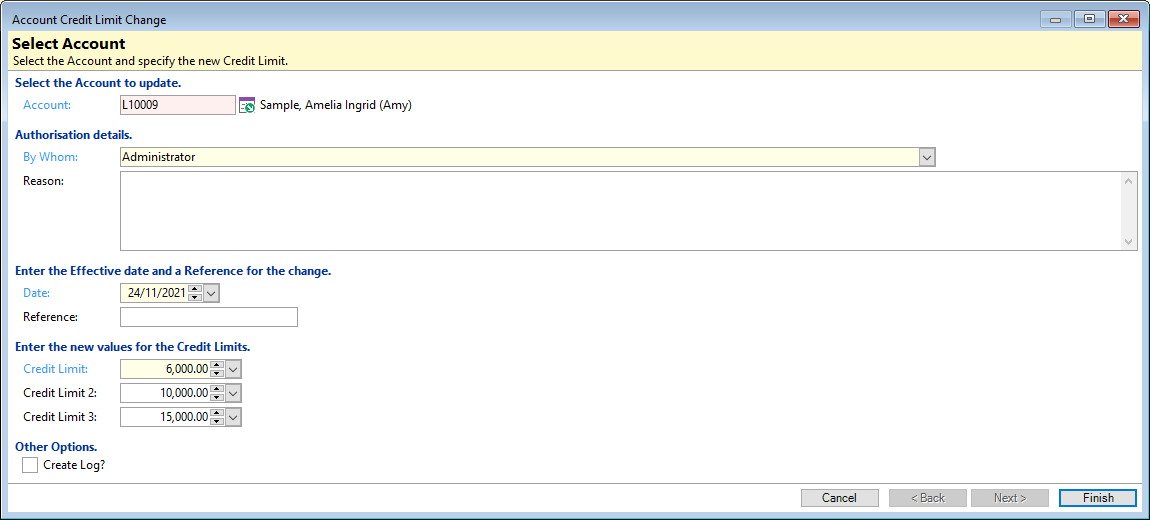Increase Credit Limit with the up spinner

(x=217, y=365)
